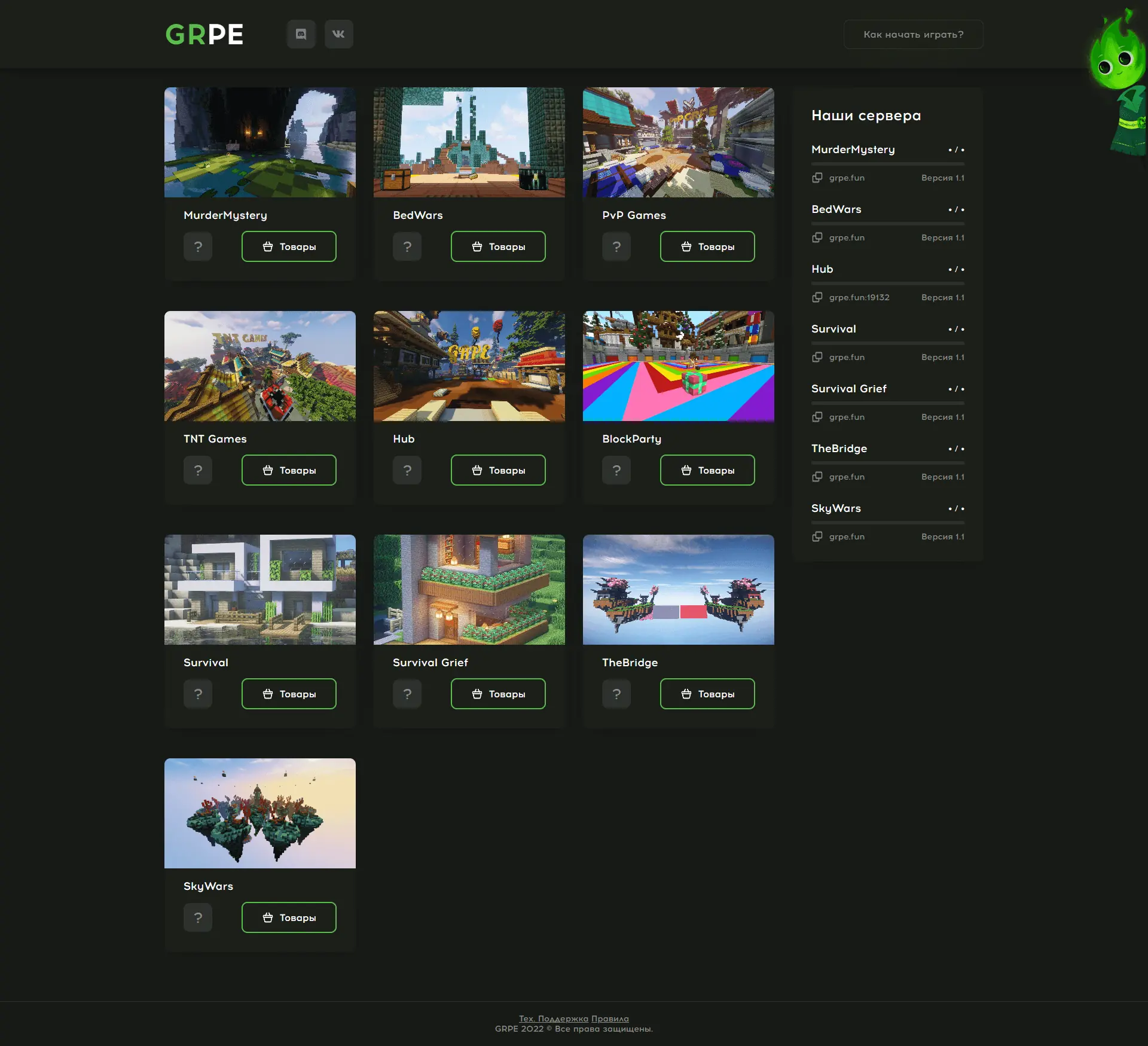1148x1046 pixels.
Task: Click the question mark under MurderMystery
Action: pos(198,246)
